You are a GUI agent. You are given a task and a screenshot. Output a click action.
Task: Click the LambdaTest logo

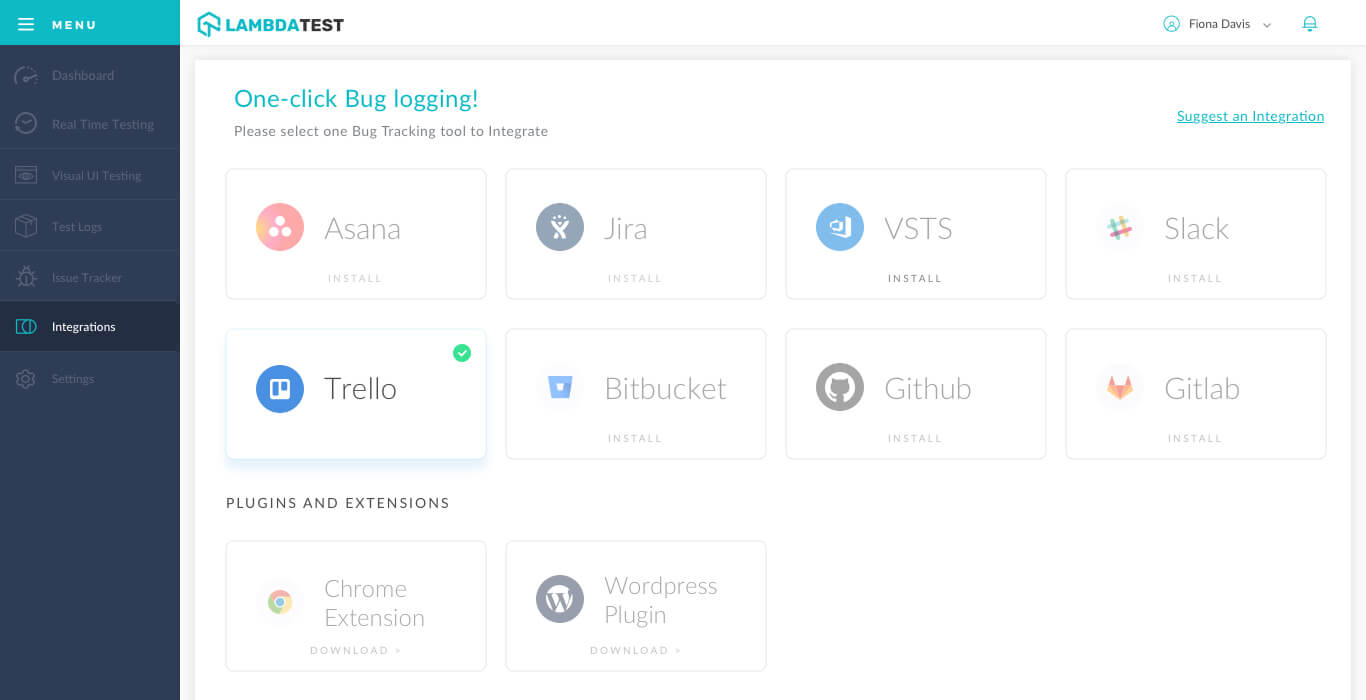[270, 23]
